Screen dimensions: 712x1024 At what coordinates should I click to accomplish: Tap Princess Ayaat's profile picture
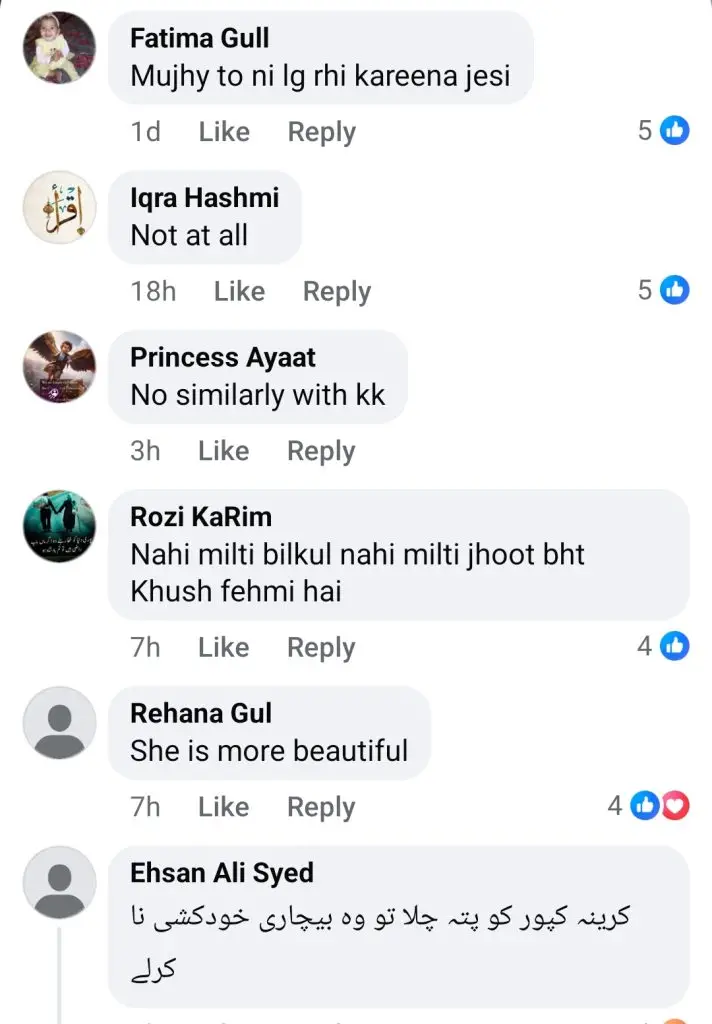click(x=59, y=366)
